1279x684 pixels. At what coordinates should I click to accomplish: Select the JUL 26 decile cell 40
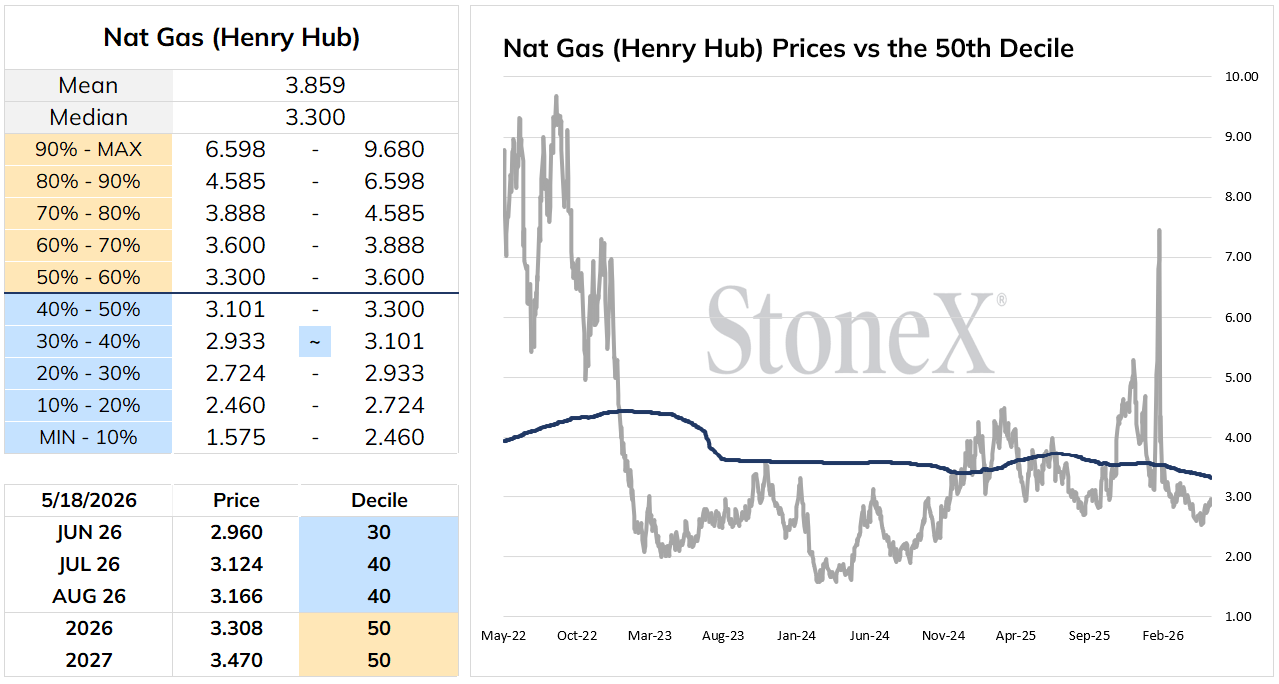(379, 564)
